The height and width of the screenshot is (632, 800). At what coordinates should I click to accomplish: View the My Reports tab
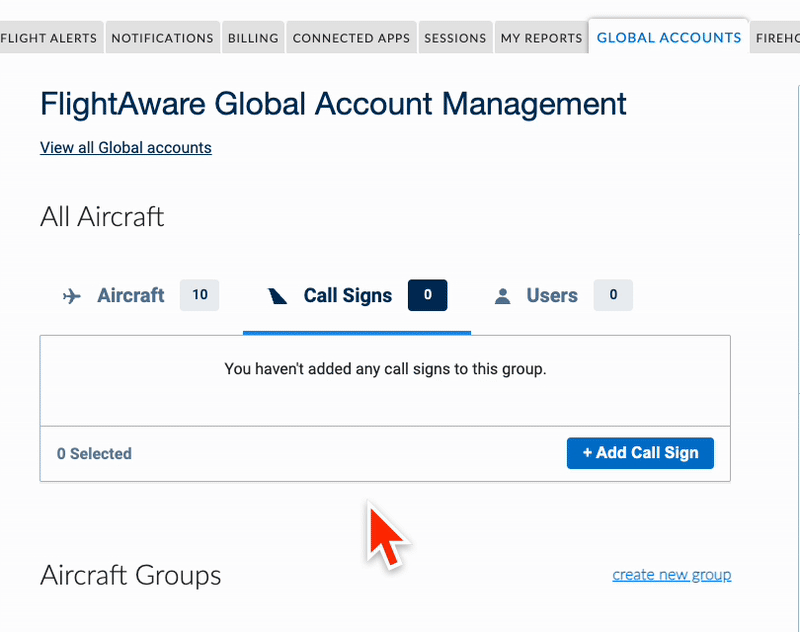pos(541,38)
